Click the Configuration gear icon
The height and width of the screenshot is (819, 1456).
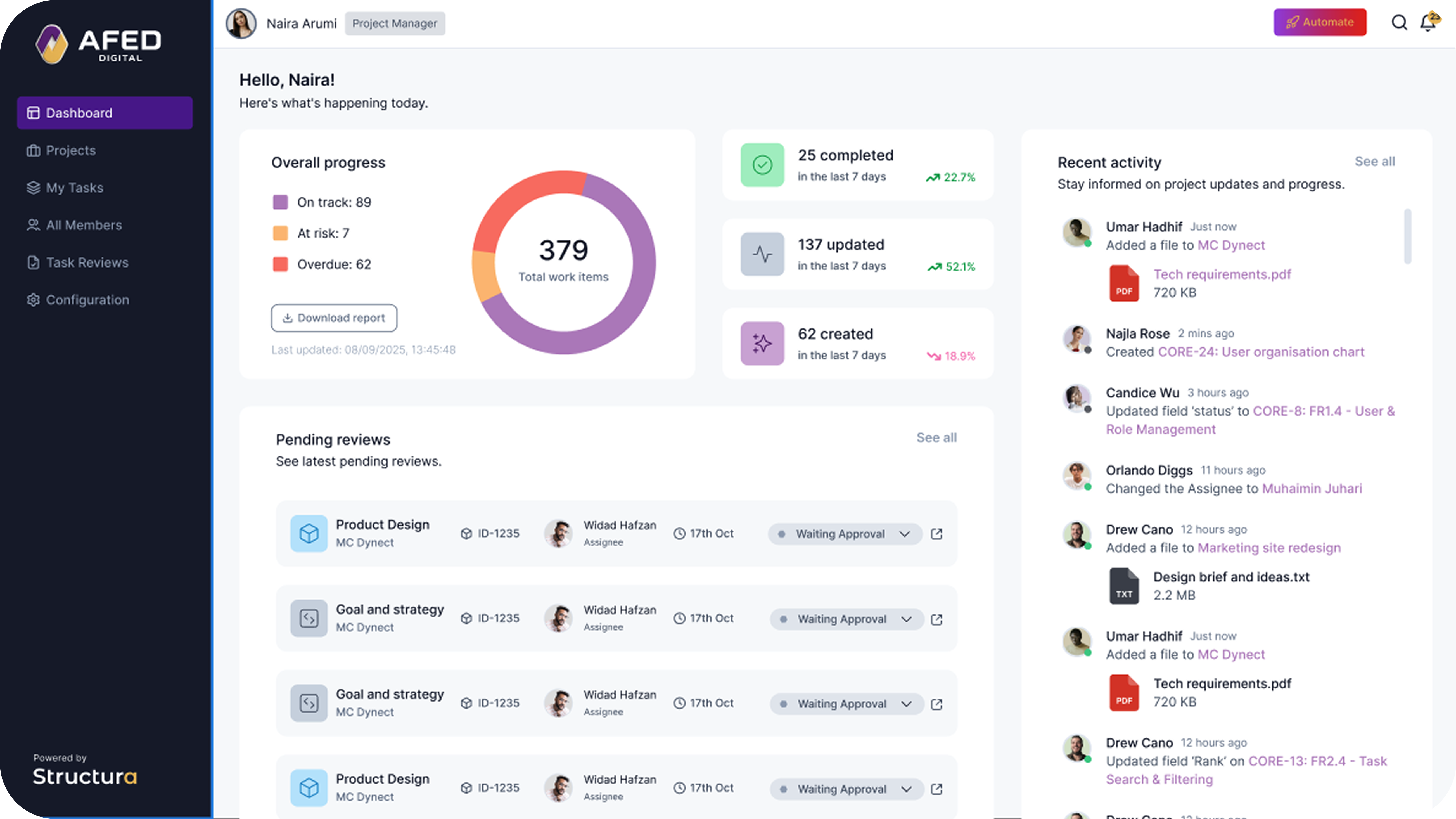coord(34,300)
